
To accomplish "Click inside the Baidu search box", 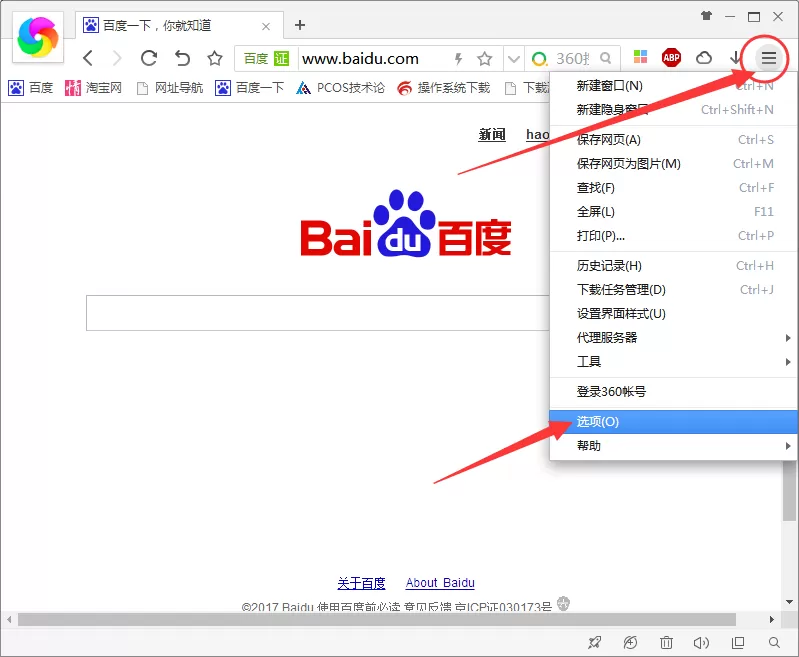I will pyautogui.click(x=317, y=313).
